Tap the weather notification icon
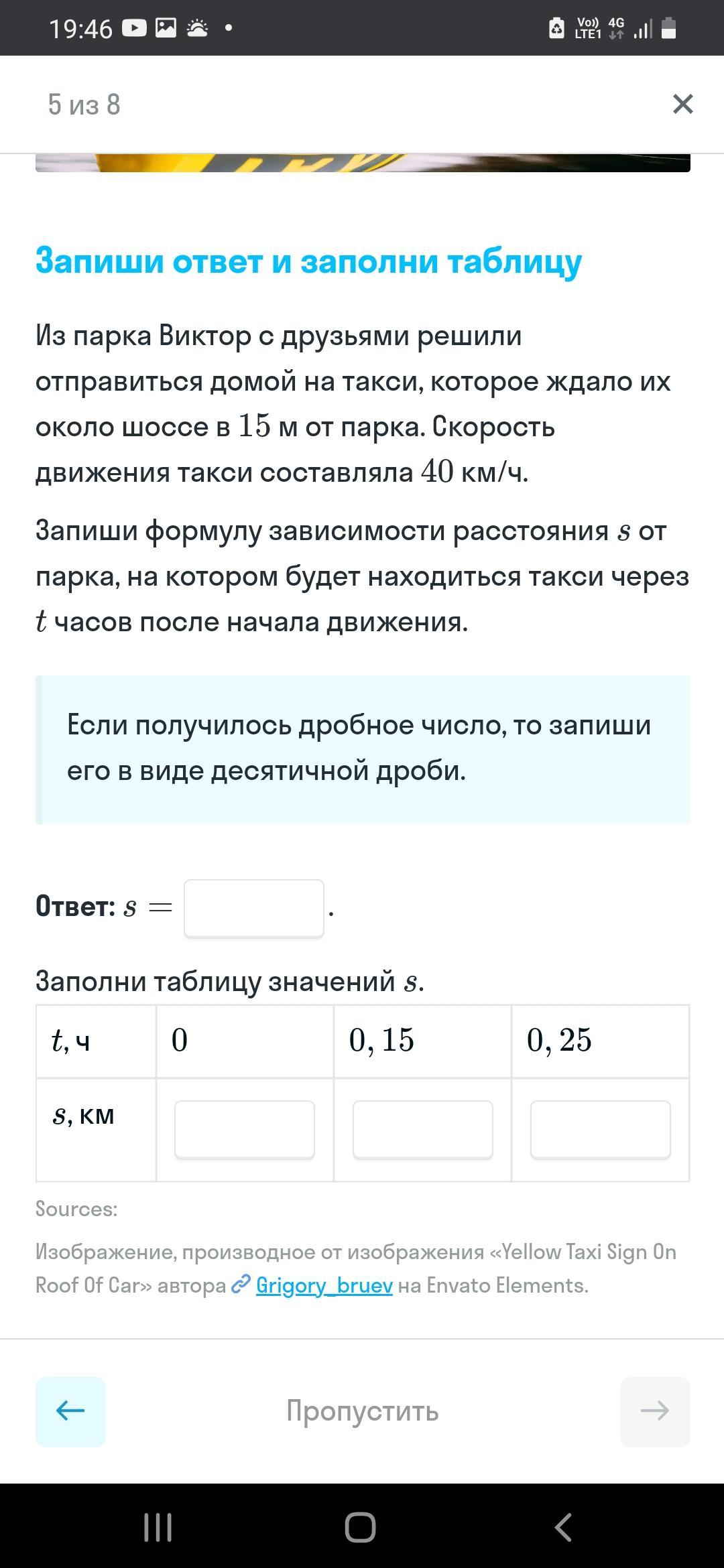724x1568 pixels. 197,28
